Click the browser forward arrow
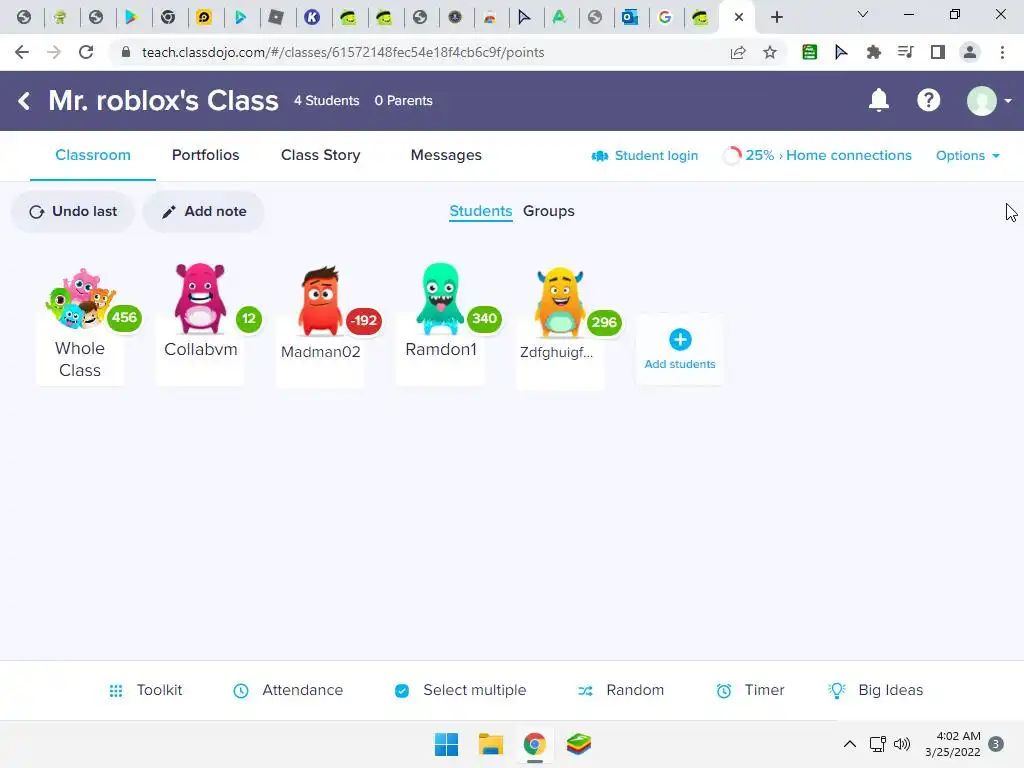1024x768 pixels. pyautogui.click(x=54, y=52)
